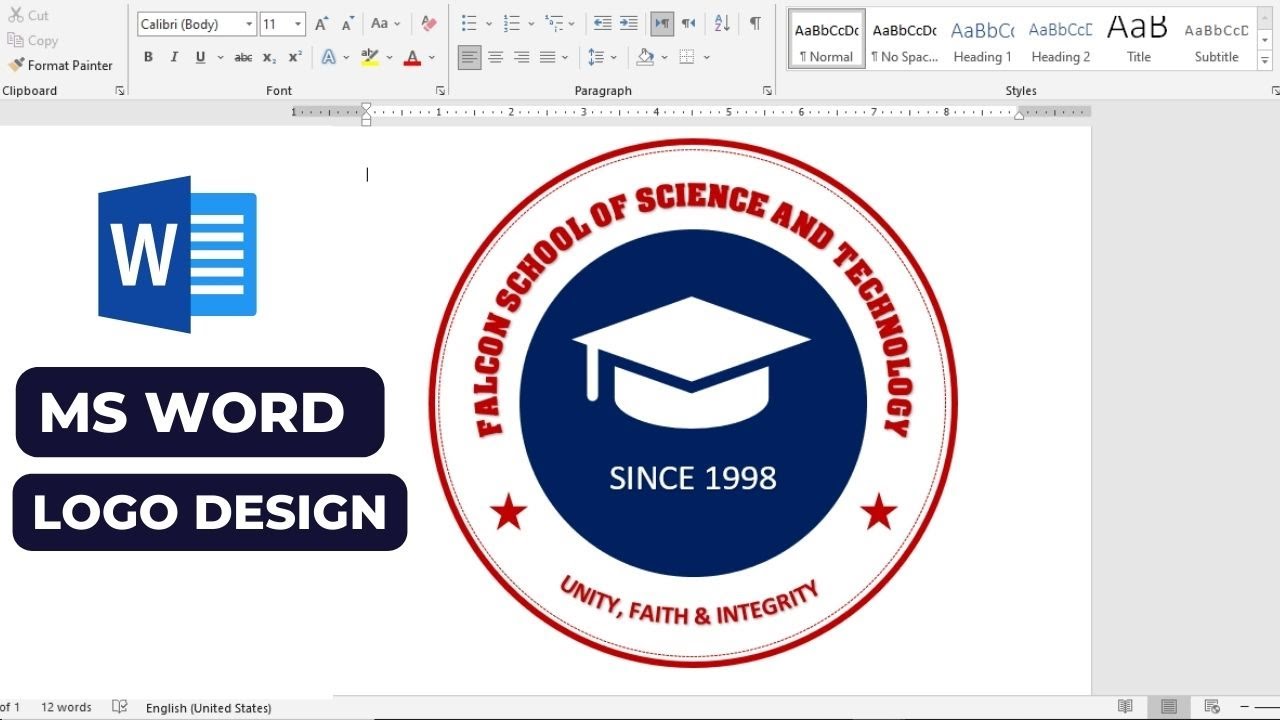Clear all formatting with eraser icon
Screen dimensions: 1280x720
tap(429, 24)
